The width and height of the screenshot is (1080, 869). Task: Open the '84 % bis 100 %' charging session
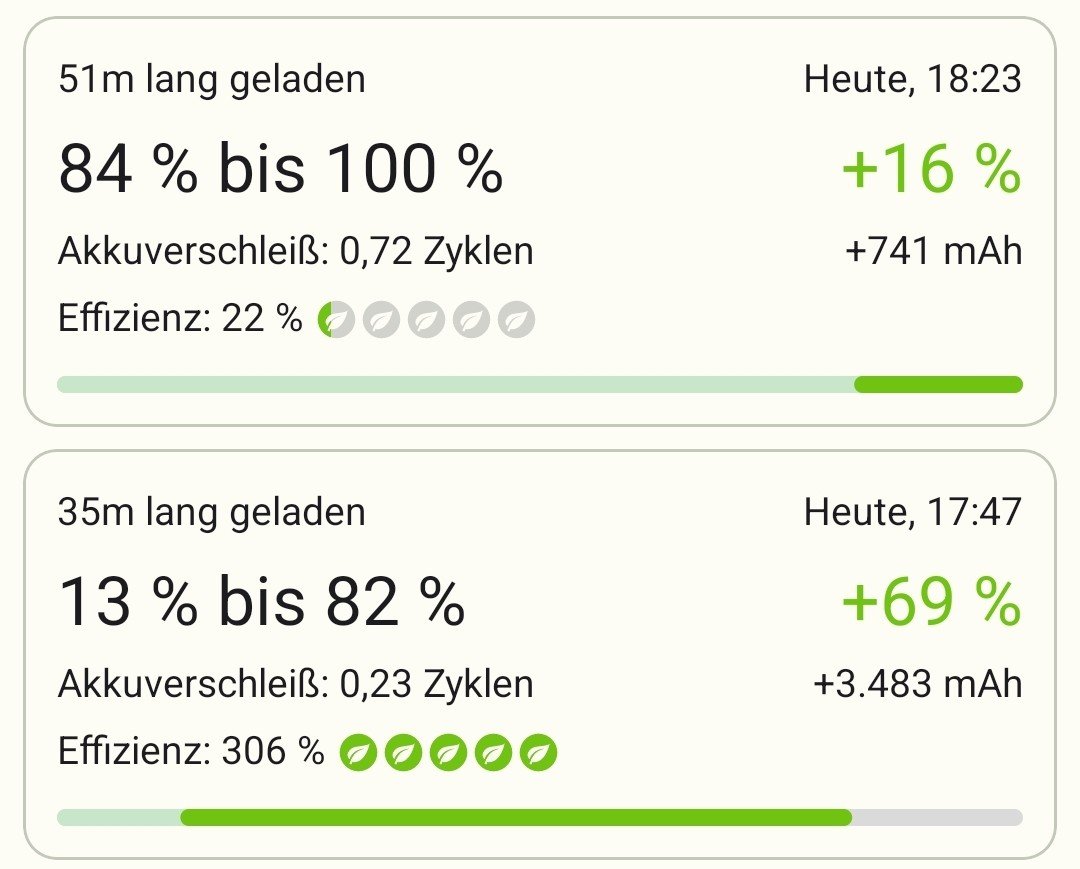(281, 168)
